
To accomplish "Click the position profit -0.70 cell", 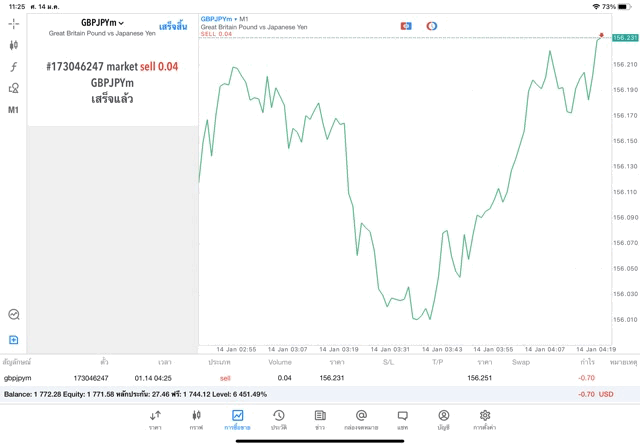I will tap(587, 378).
